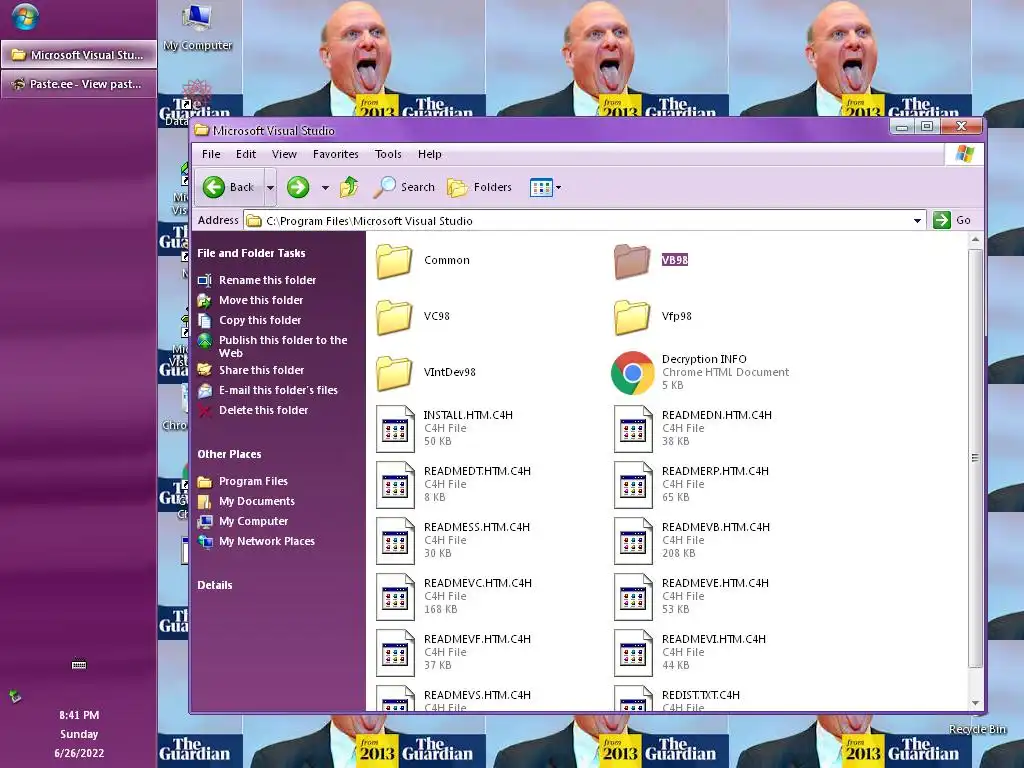Go to My Documents in Other Places
1024x768 pixels.
pos(257,502)
